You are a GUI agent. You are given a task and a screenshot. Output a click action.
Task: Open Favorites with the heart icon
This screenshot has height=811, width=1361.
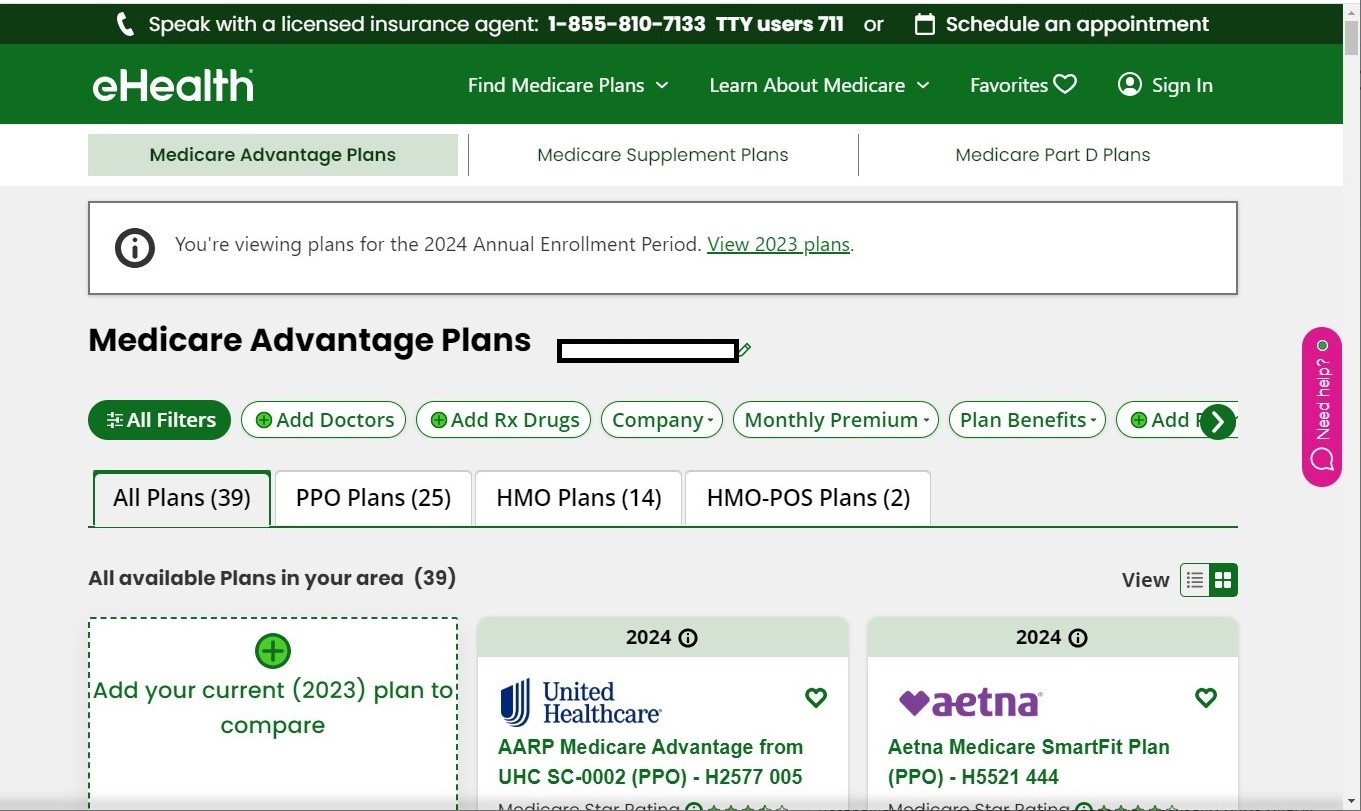pos(1023,85)
